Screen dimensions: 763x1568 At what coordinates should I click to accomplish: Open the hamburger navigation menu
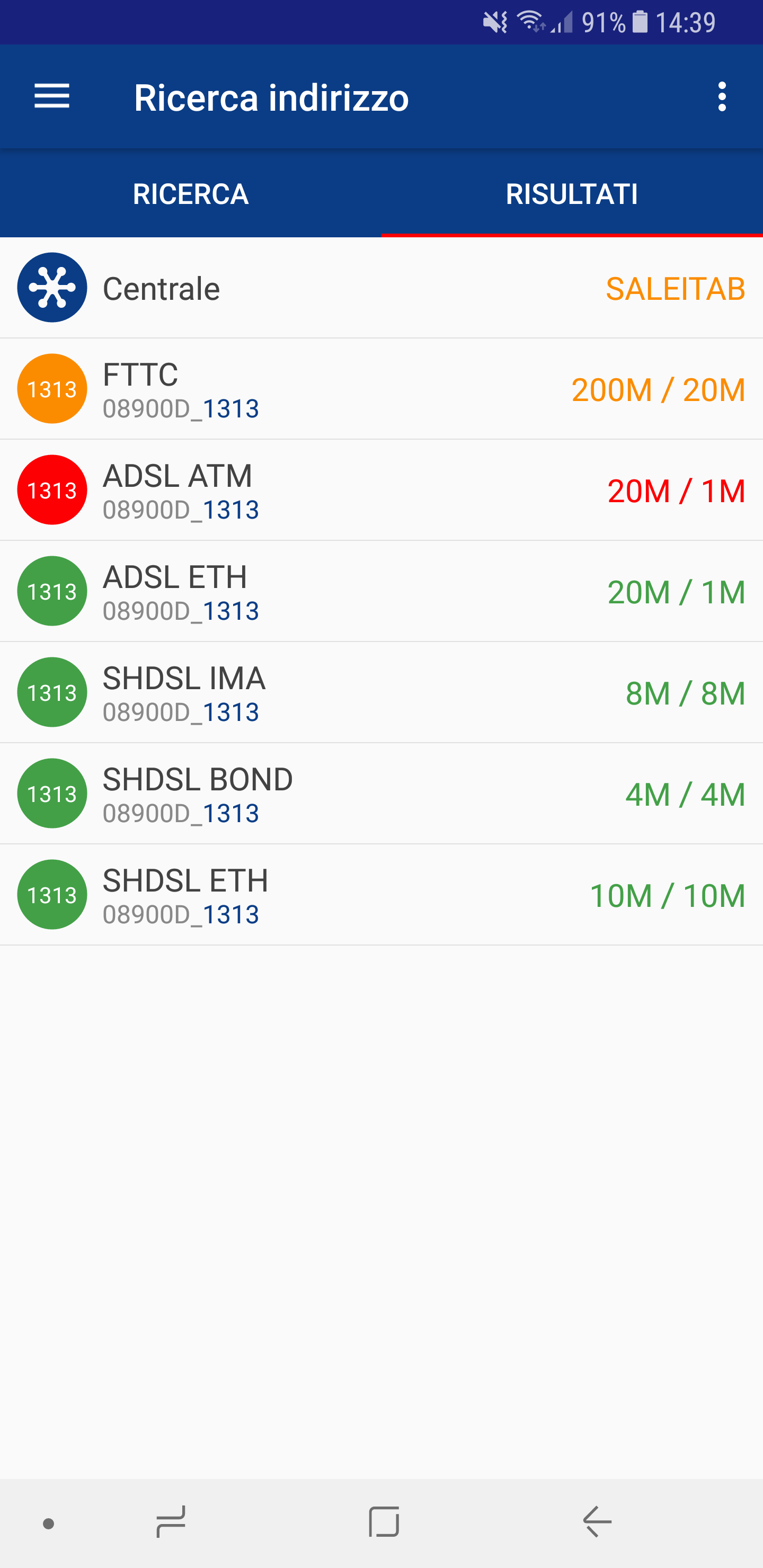pyautogui.click(x=52, y=97)
